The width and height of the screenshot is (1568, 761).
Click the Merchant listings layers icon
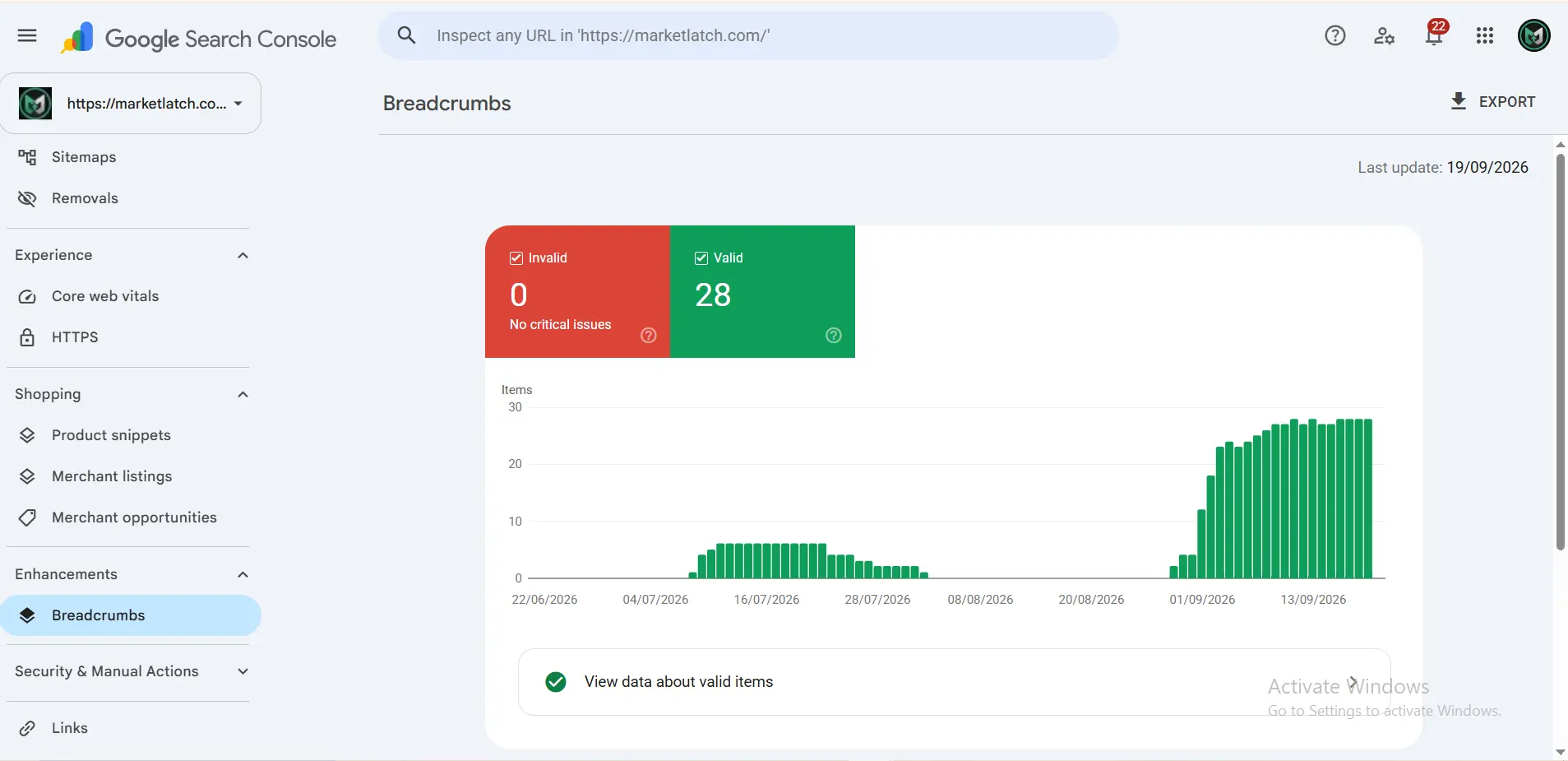[x=27, y=476]
